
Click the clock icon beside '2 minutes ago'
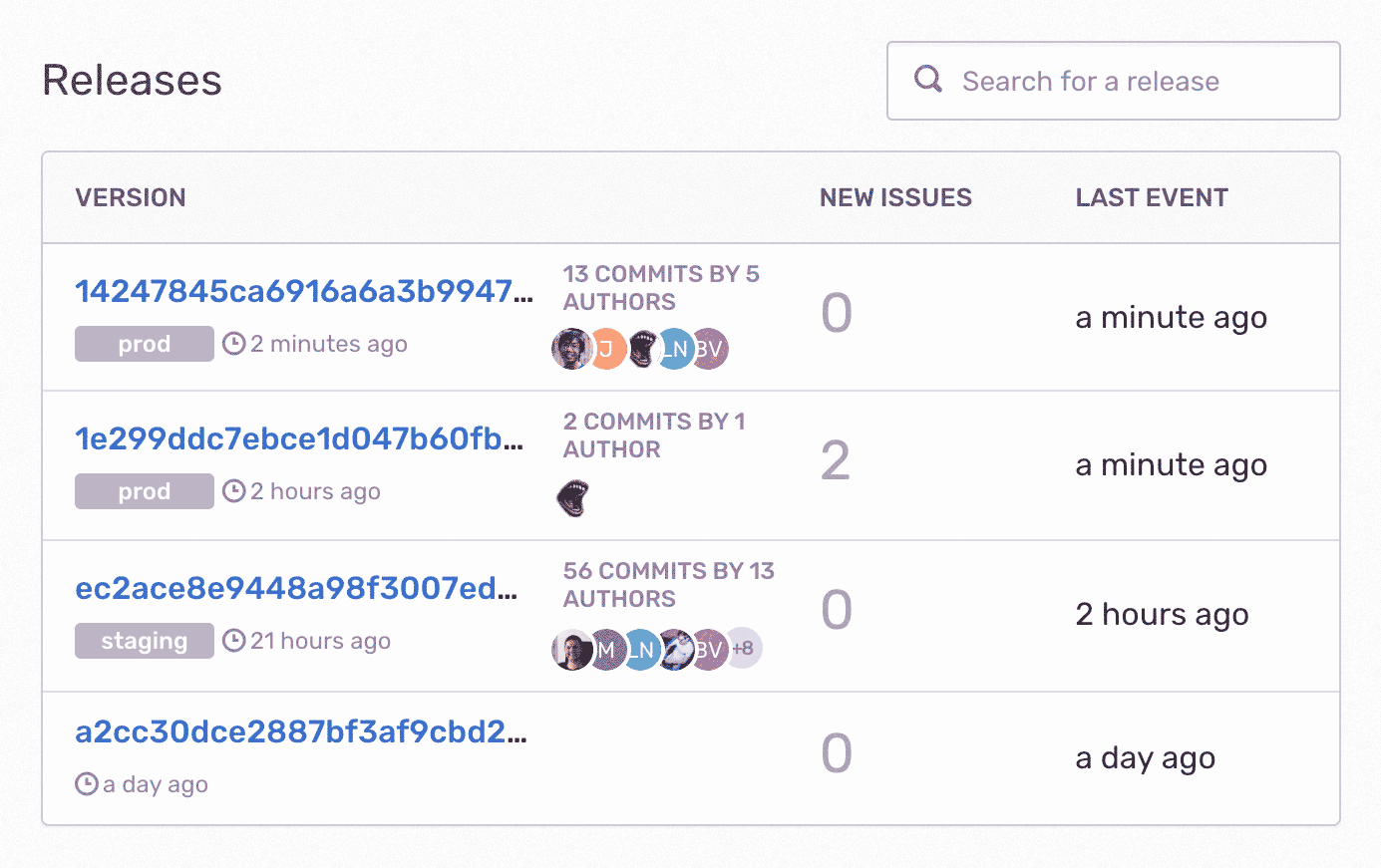pos(233,344)
